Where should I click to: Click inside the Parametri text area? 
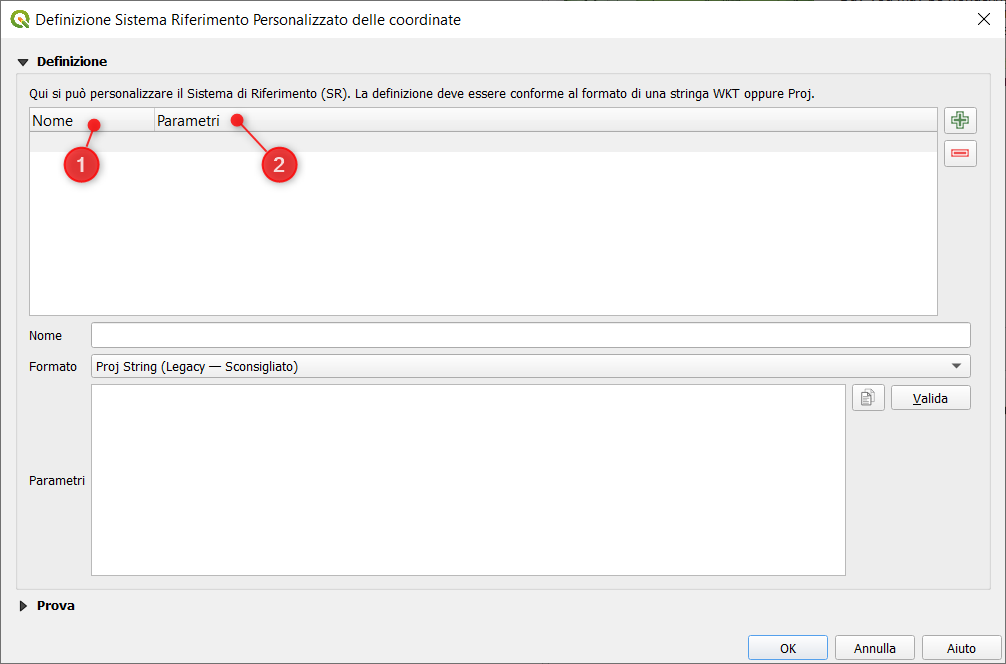(x=468, y=480)
